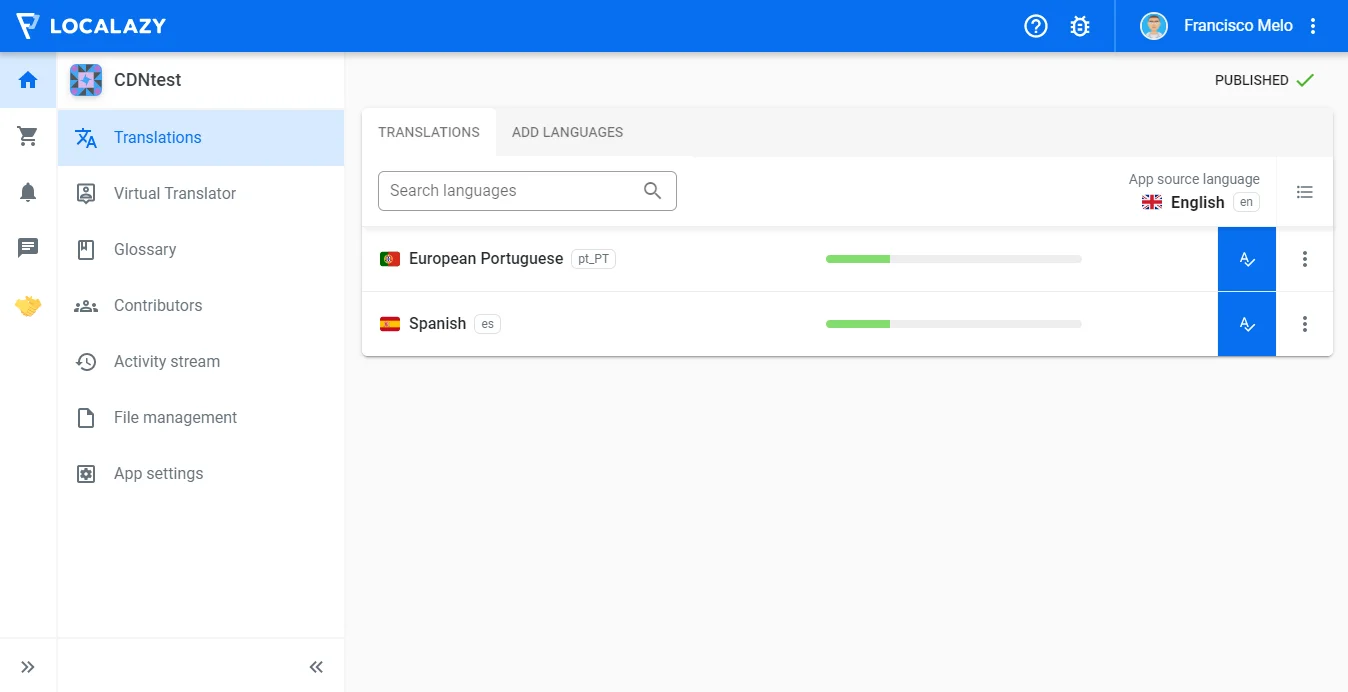Collapse the project sidebar panel
This screenshot has height=692, width=1348.
pos(316,667)
